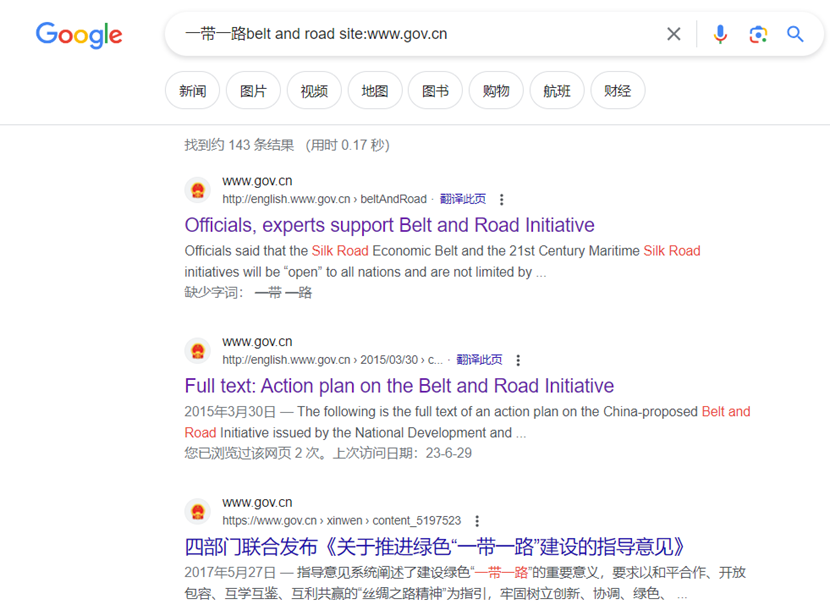Click gov.cn favicon of Full text result
Image resolution: width=830 pixels, height=610 pixels.
click(x=198, y=351)
